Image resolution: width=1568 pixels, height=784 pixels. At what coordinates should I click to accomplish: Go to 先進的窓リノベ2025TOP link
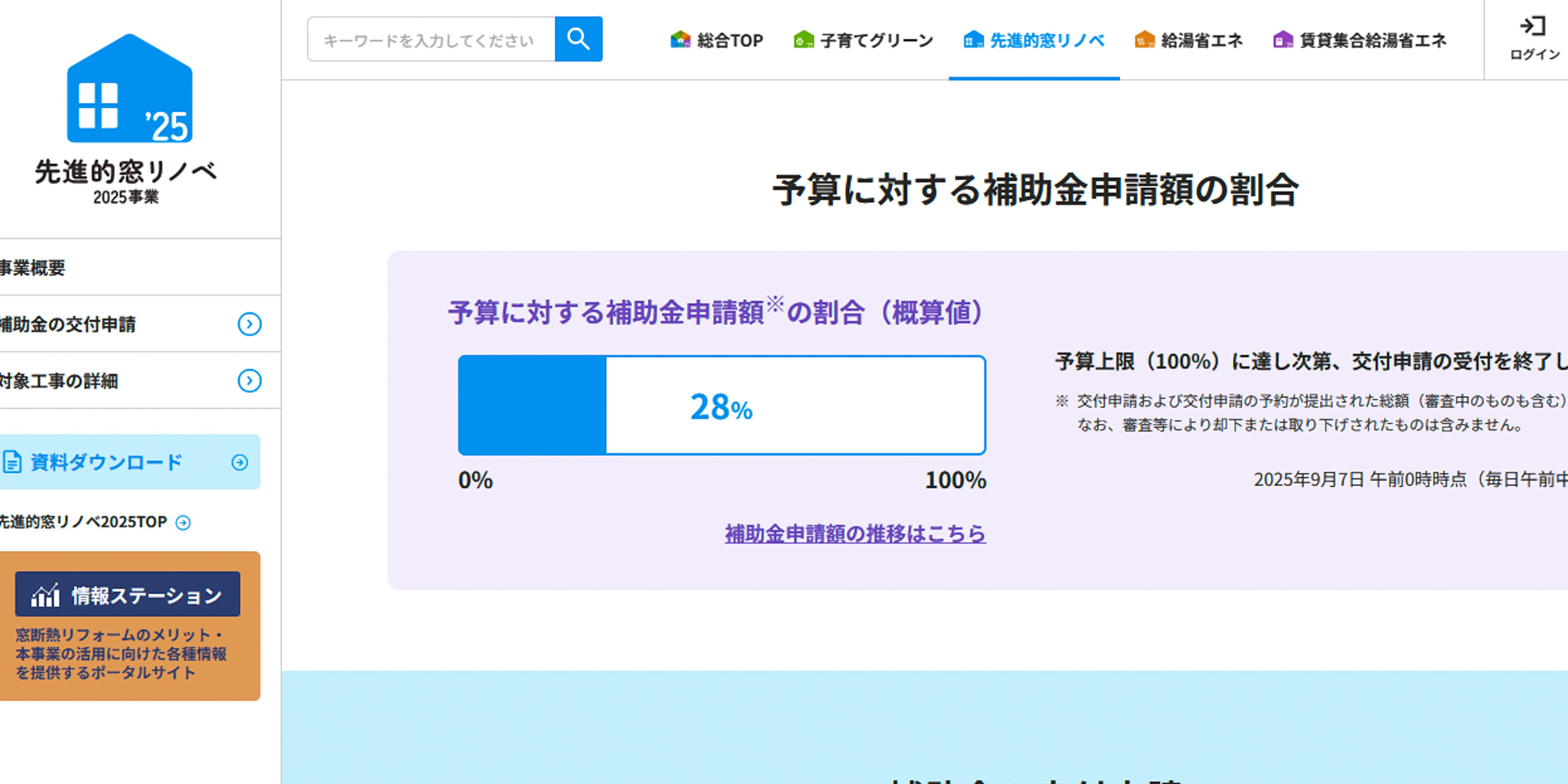pyautogui.click(x=83, y=522)
